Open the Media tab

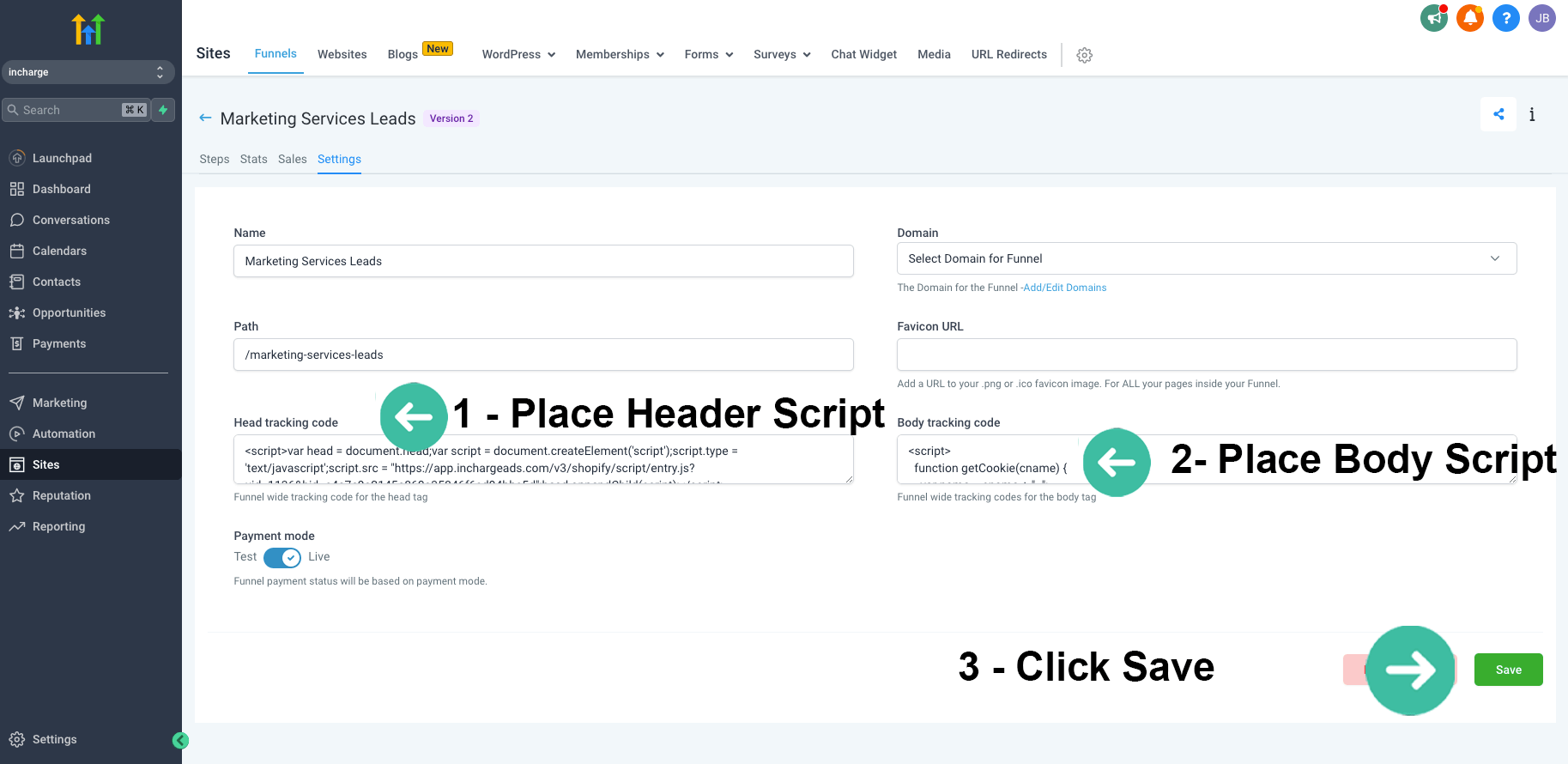[x=934, y=54]
